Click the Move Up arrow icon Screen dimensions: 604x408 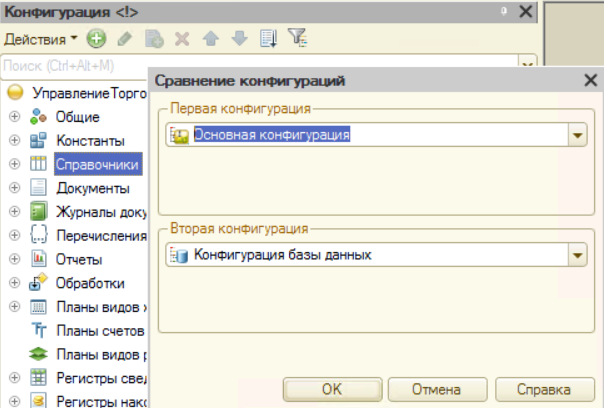[210, 39]
